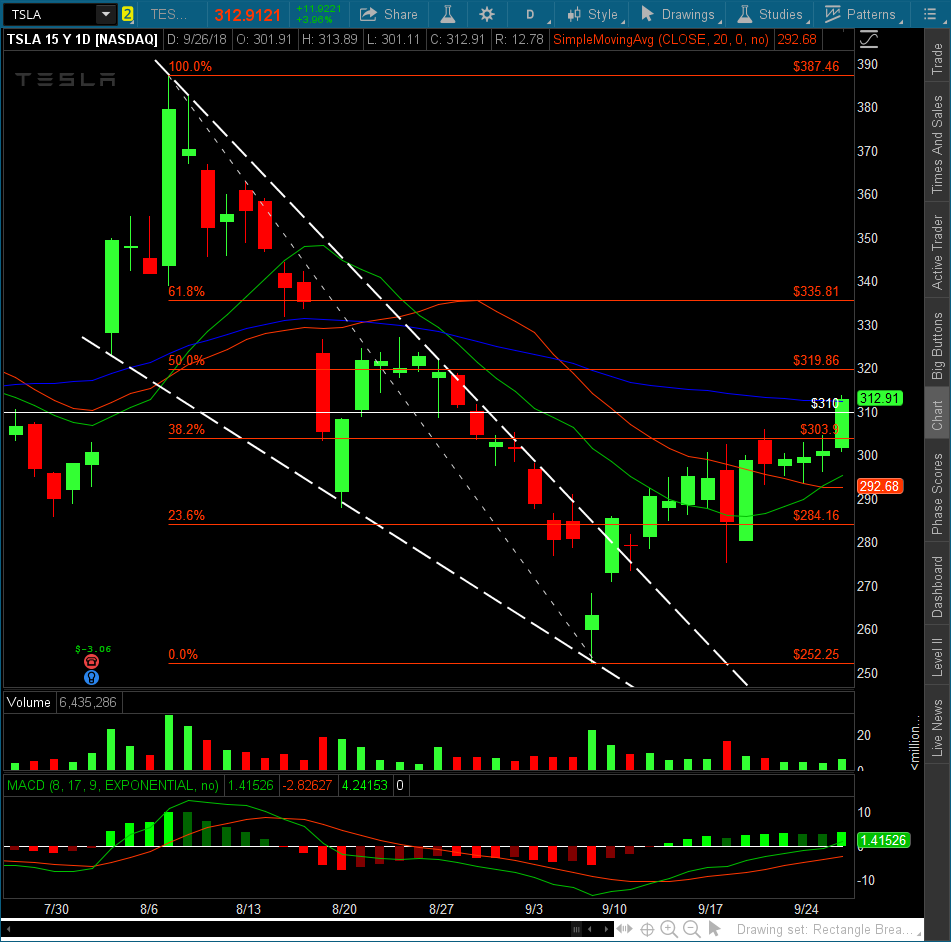Switch to the Dashboard side tab
Screen dimensions: 951x942
pos(937,587)
